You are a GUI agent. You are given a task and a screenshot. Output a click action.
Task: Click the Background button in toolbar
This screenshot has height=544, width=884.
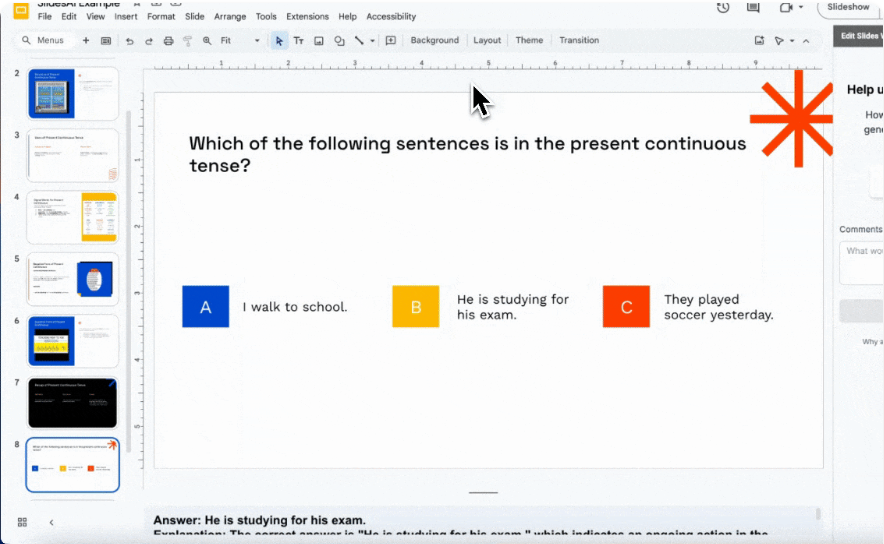click(x=434, y=41)
